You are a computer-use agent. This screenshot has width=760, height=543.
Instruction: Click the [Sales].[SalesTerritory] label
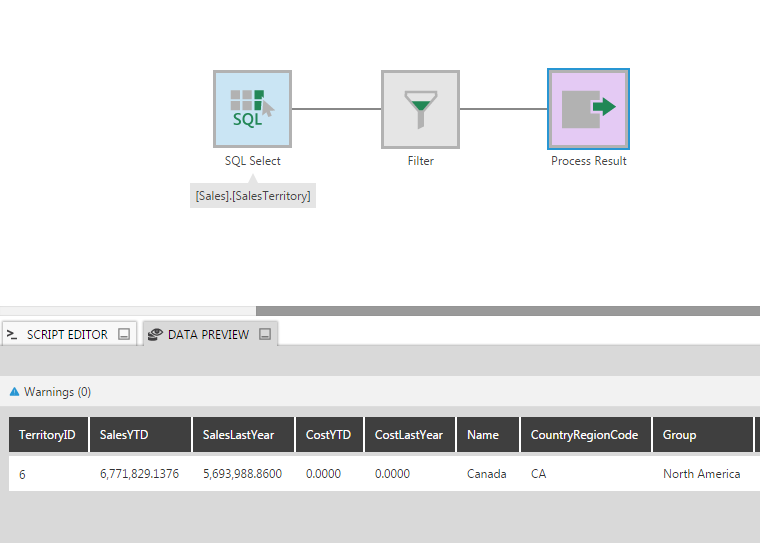tap(253, 196)
